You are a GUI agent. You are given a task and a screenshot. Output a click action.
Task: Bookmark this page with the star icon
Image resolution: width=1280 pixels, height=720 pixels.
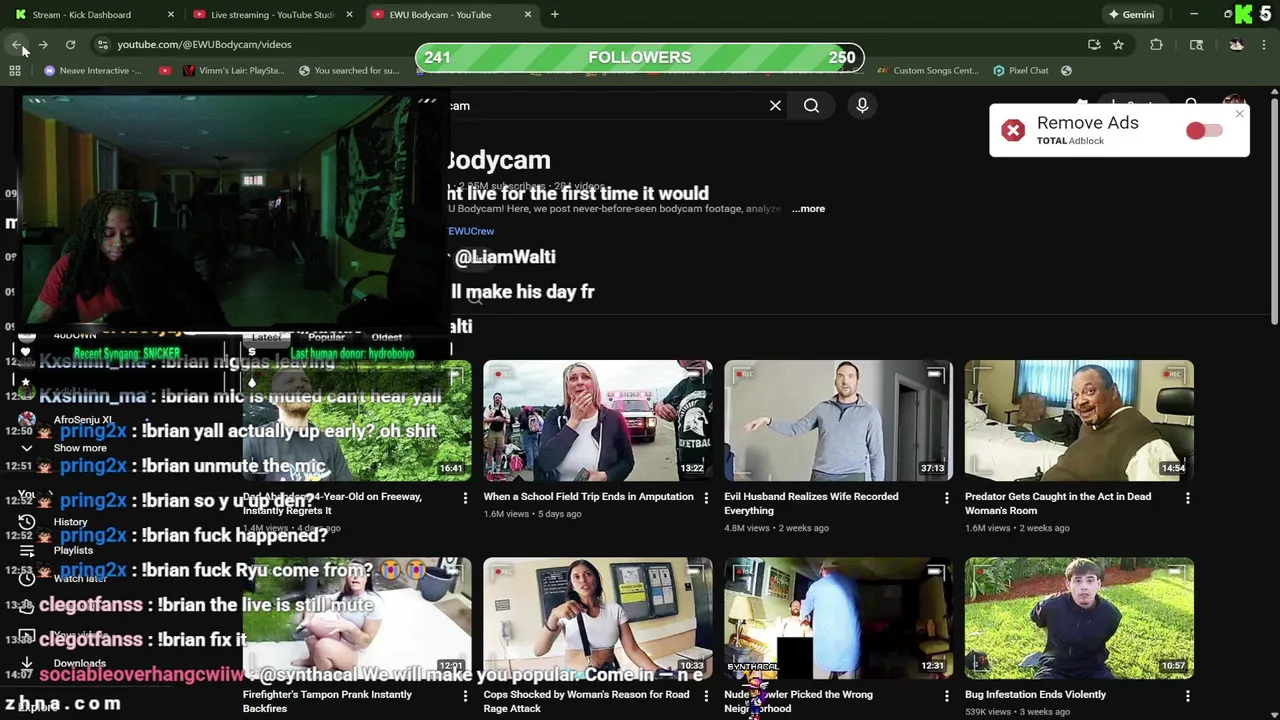[1118, 44]
